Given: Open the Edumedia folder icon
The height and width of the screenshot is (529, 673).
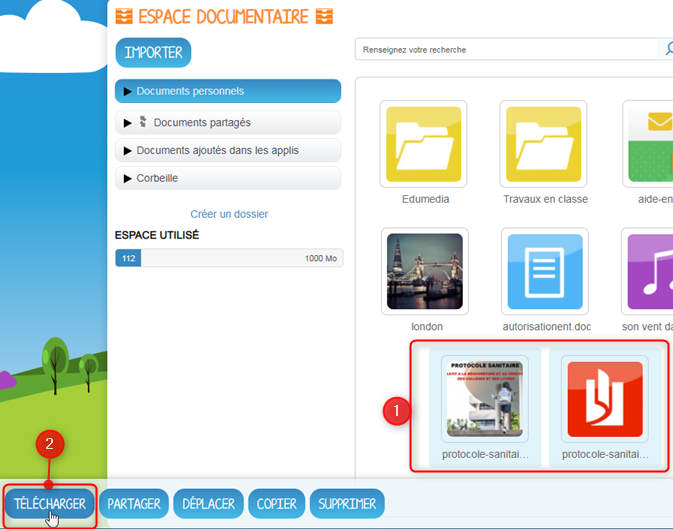Looking at the screenshot, I should tap(424, 144).
